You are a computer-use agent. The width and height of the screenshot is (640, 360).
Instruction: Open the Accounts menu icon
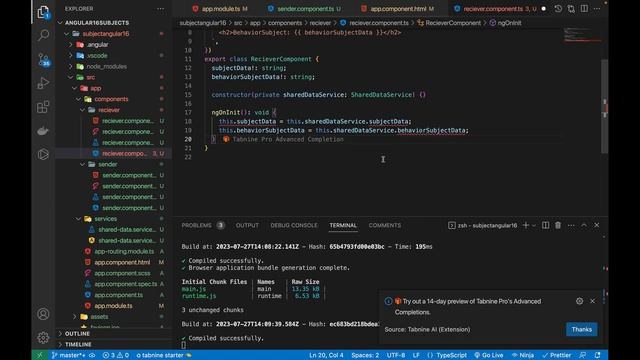pyautogui.click(x=43, y=314)
